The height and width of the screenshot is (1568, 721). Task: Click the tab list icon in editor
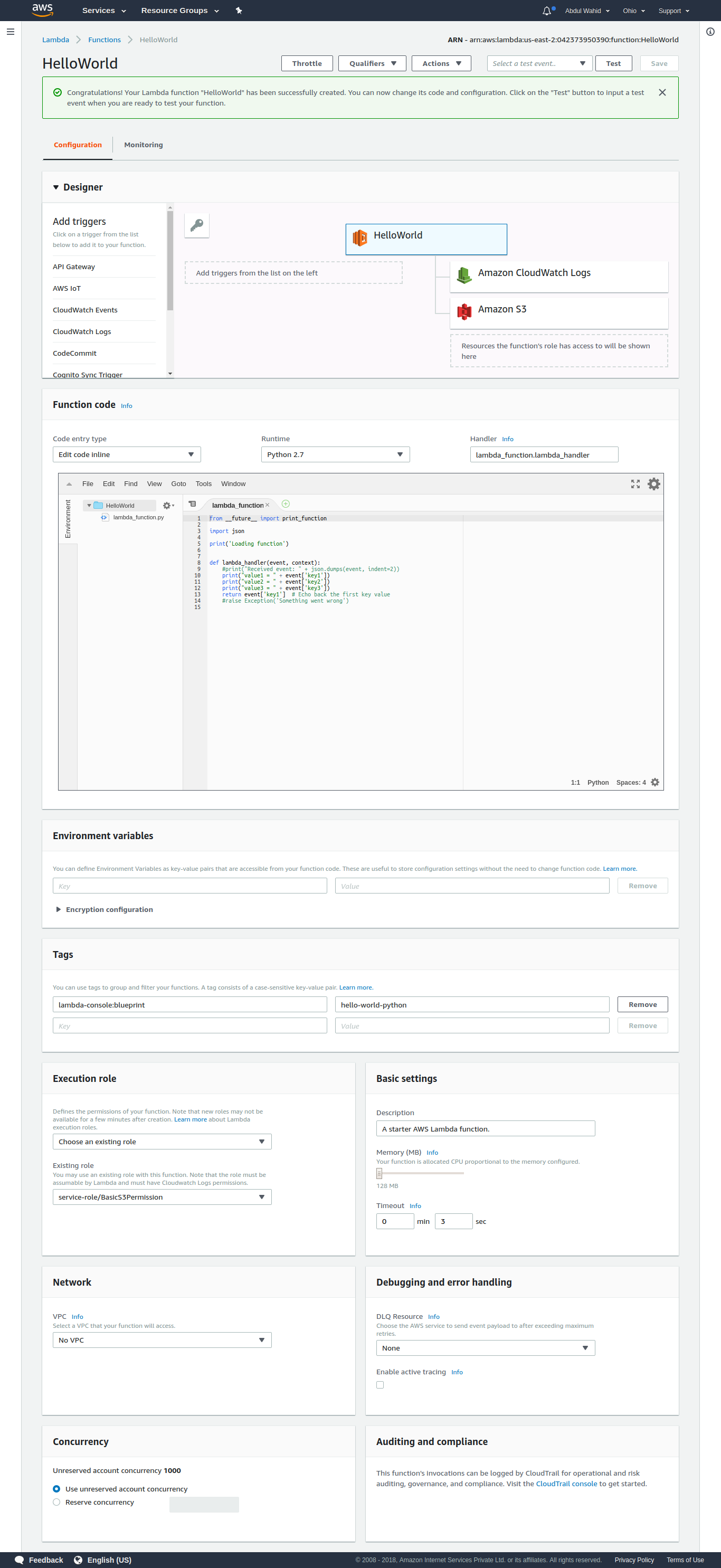click(192, 504)
